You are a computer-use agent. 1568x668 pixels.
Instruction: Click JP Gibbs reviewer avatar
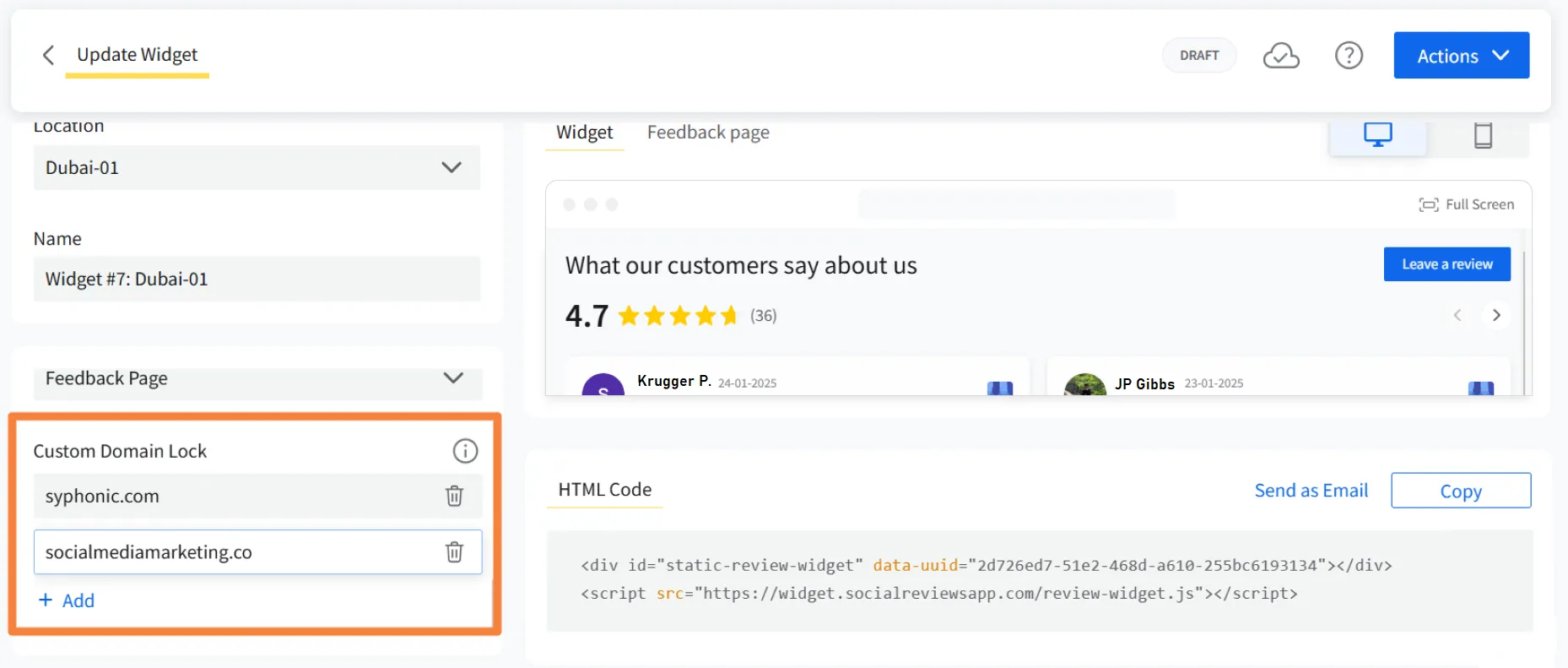(x=1084, y=385)
